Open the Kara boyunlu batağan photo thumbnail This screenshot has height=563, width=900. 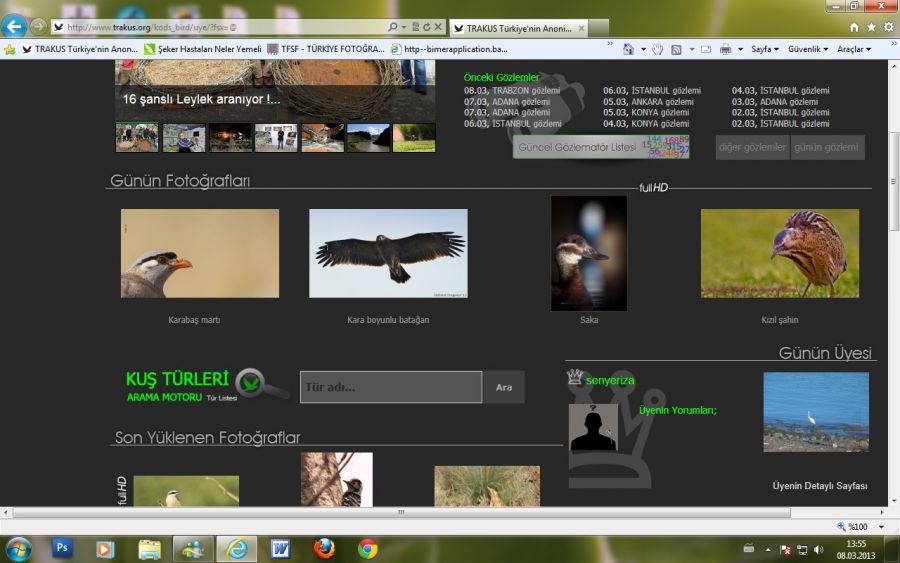coord(388,253)
